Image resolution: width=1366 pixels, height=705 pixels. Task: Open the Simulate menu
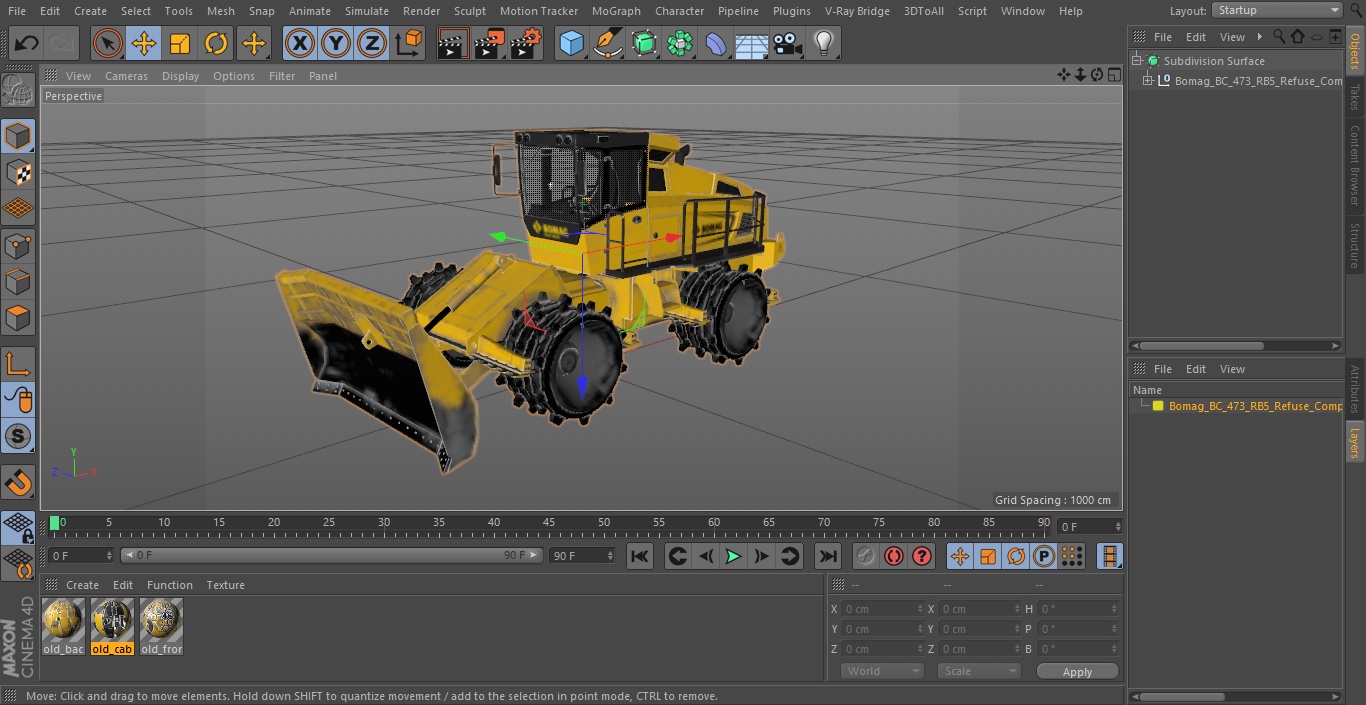pyautogui.click(x=367, y=11)
